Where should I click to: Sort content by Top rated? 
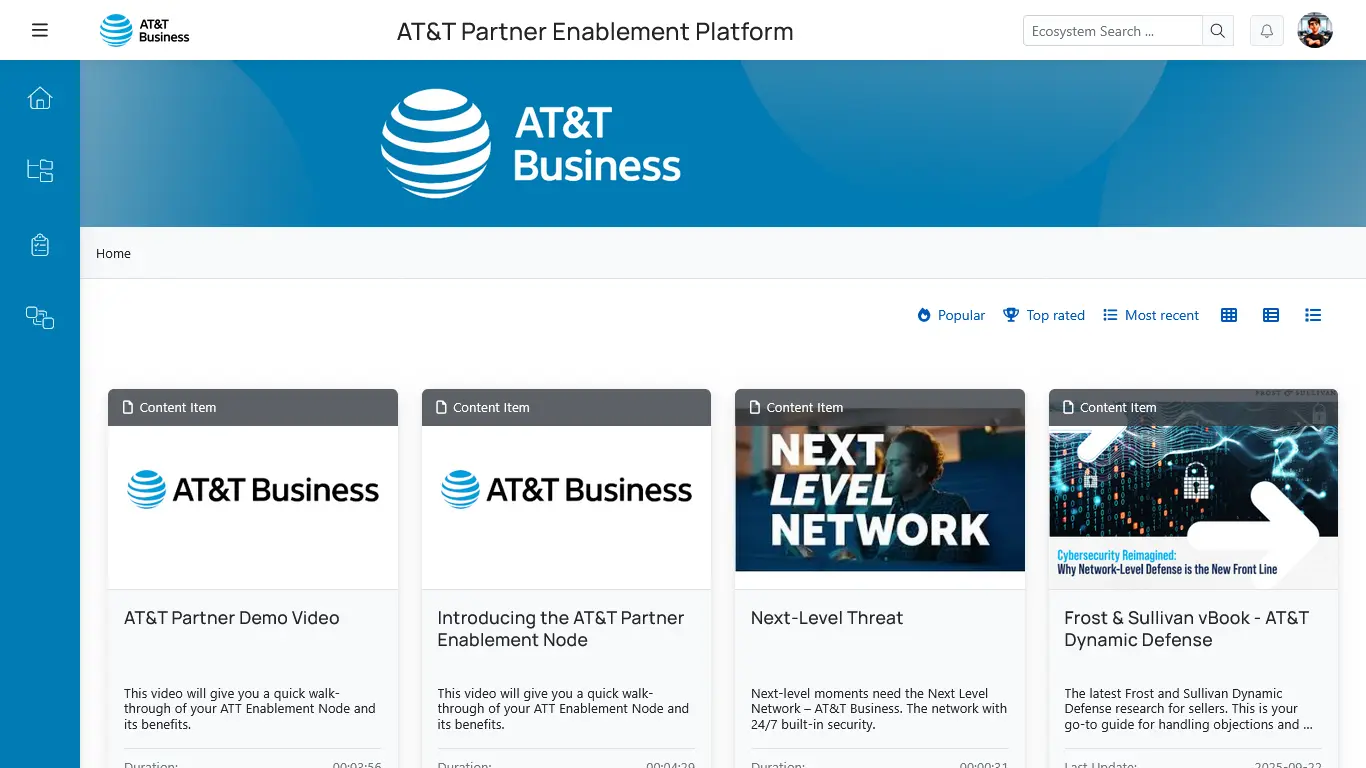(1044, 315)
